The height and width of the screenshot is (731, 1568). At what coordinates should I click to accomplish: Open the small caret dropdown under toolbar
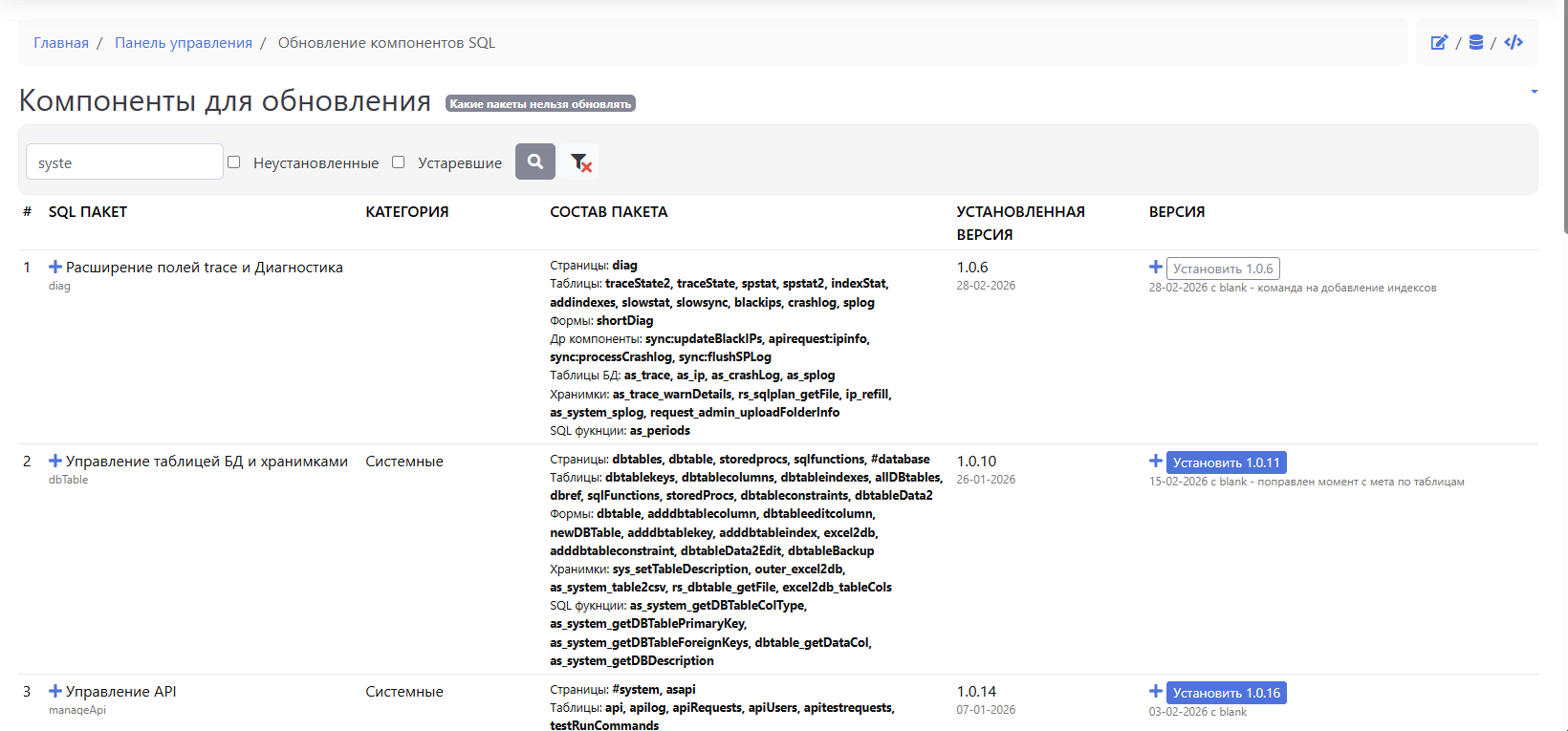(1534, 92)
